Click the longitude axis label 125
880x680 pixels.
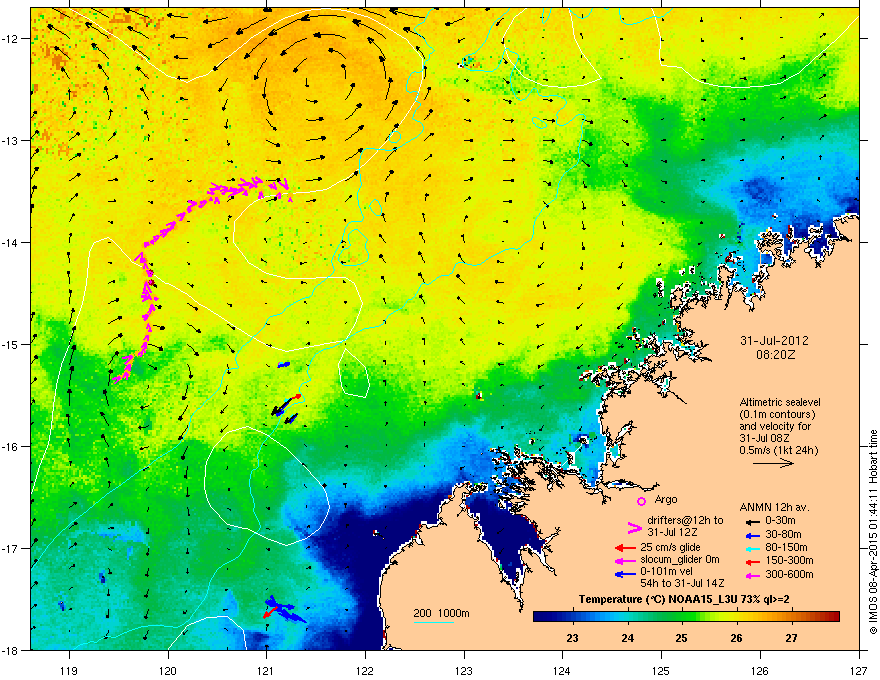pos(661,670)
